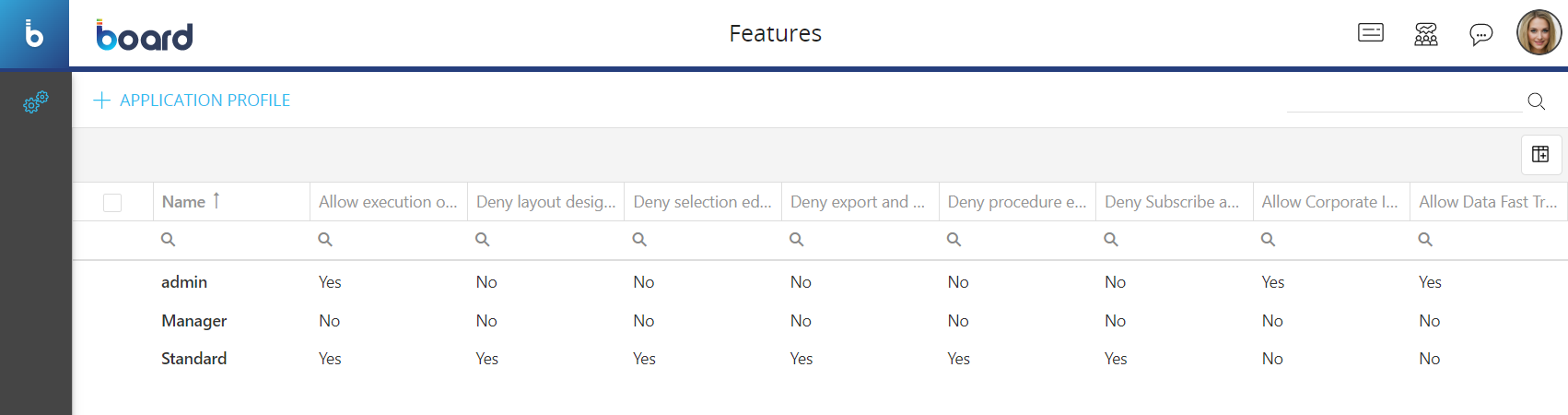Open the system administration gears icon

coord(35,101)
